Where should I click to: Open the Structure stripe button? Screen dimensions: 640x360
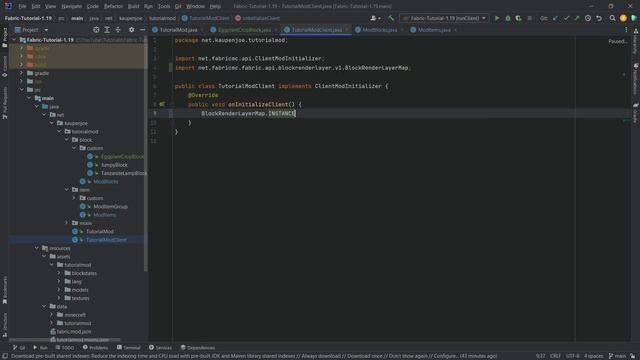[4, 325]
